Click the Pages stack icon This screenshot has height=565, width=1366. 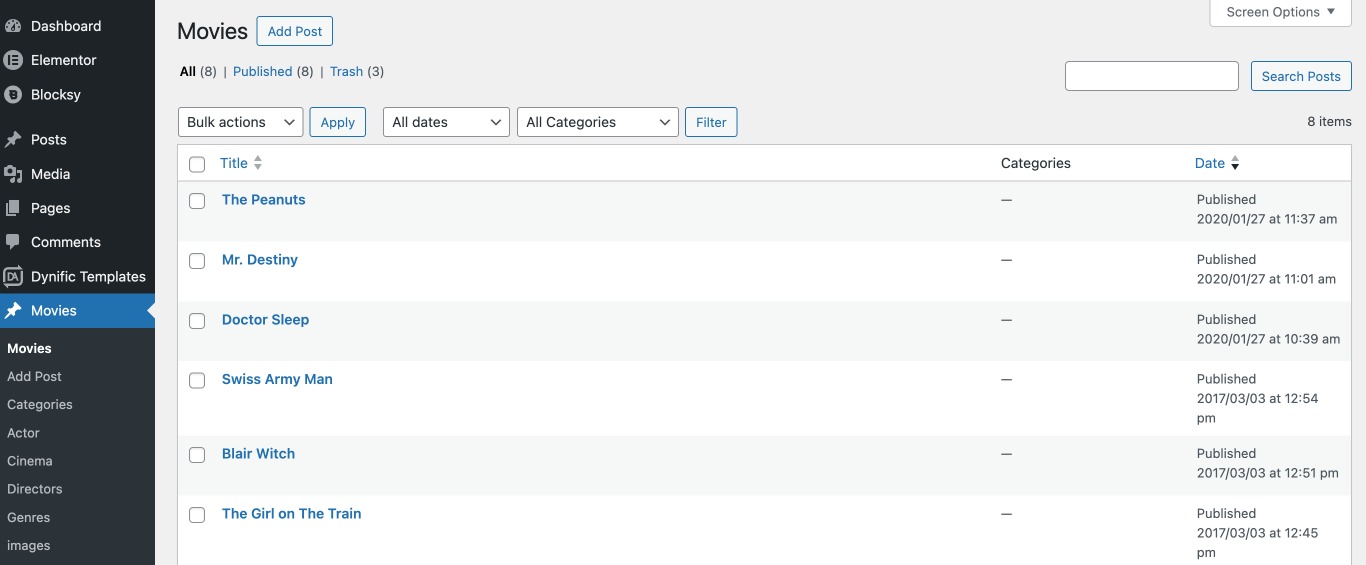[x=13, y=208]
